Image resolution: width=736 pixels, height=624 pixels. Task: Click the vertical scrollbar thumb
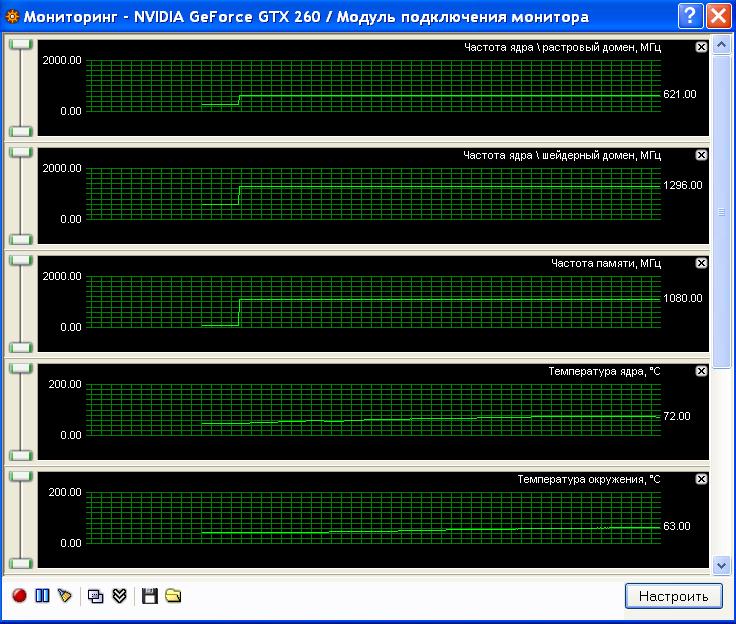721,212
